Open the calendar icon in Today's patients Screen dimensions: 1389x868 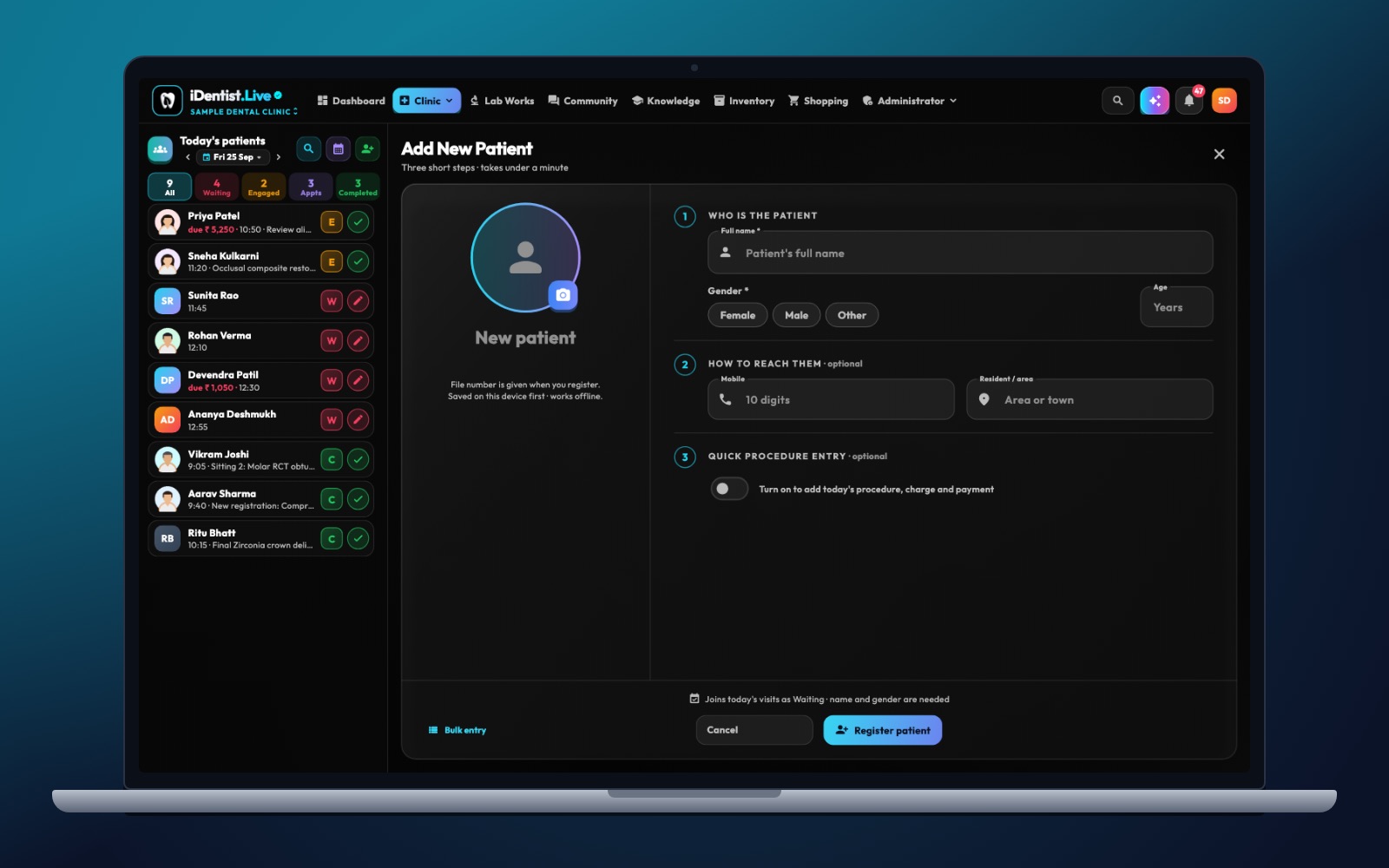point(338,149)
